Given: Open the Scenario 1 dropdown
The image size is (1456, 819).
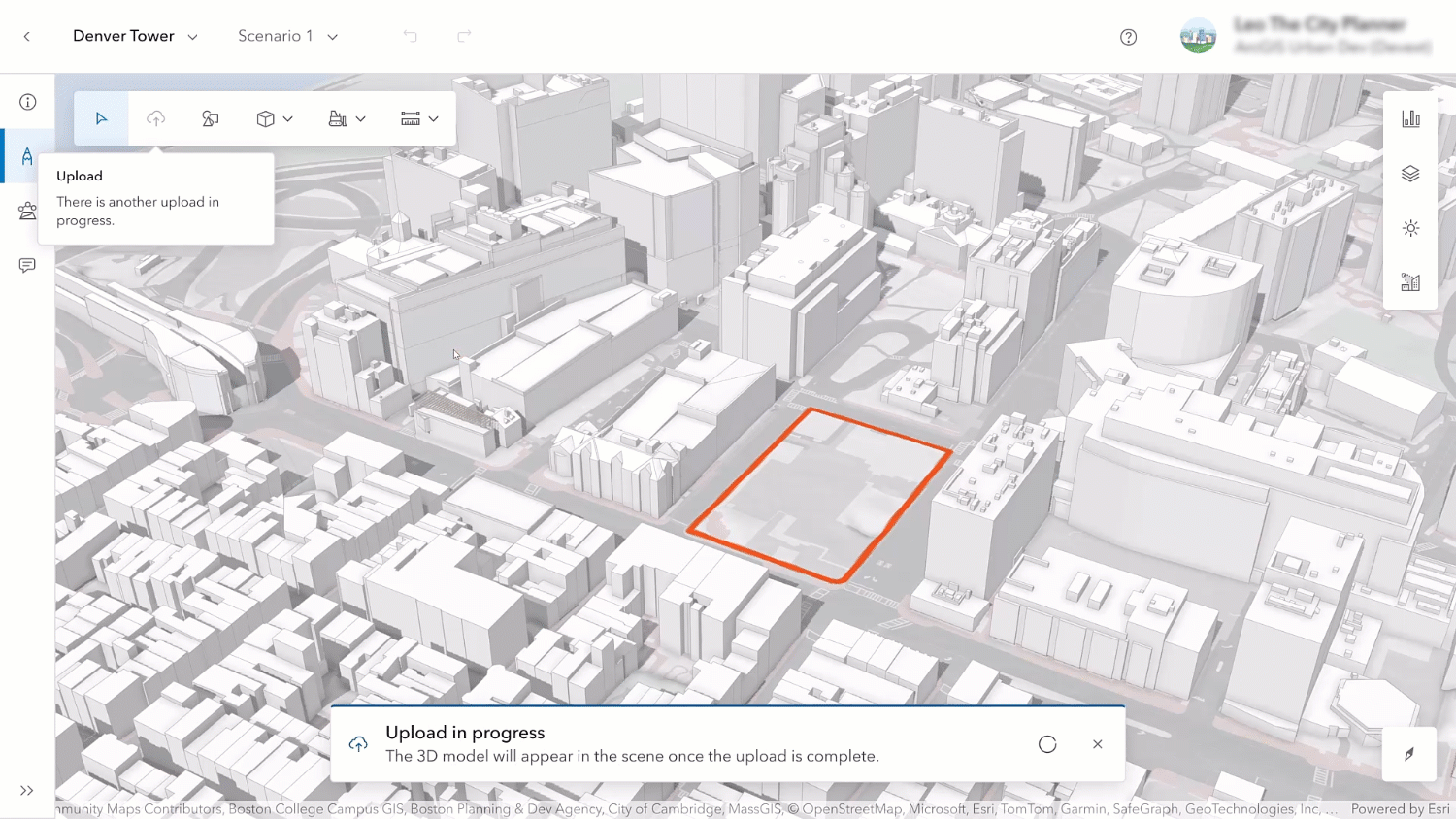Looking at the screenshot, I should (287, 36).
